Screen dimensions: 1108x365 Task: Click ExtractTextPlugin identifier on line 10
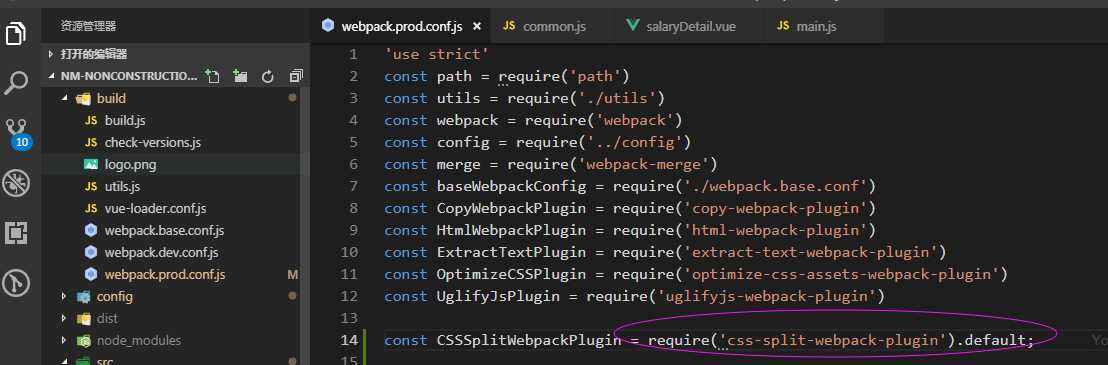coord(512,252)
